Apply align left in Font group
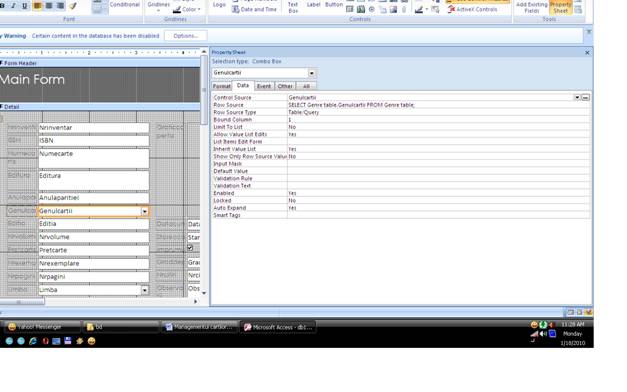Image resolution: width=627 pixels, height=392 pixels. click(38, 6)
